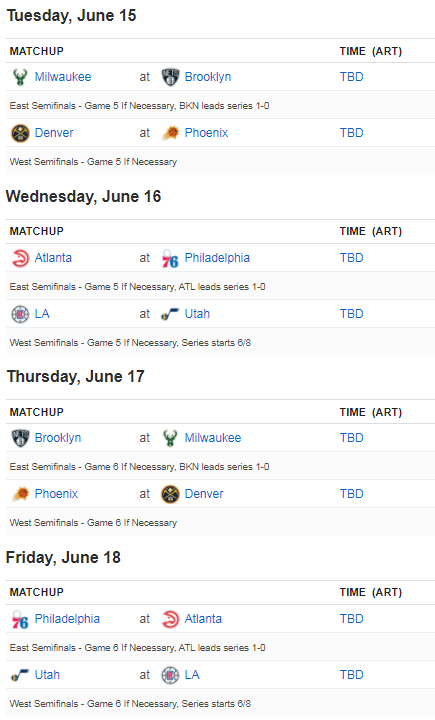This screenshot has height=720, width=435.
Task: Click the Milwaukee Bucks logo under Tuesday, June 15
Action: pyautogui.click(x=20, y=77)
